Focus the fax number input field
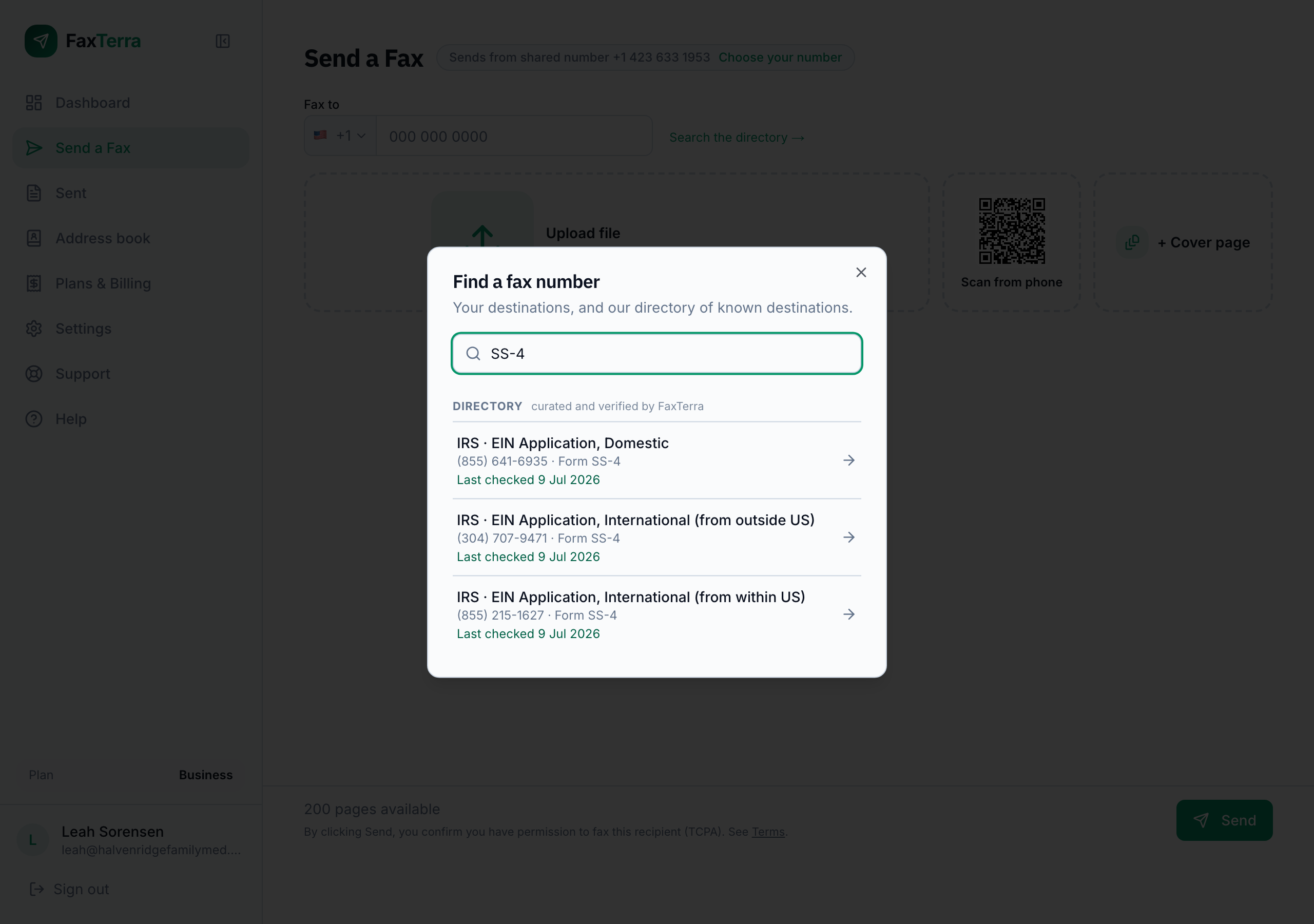 coord(514,136)
